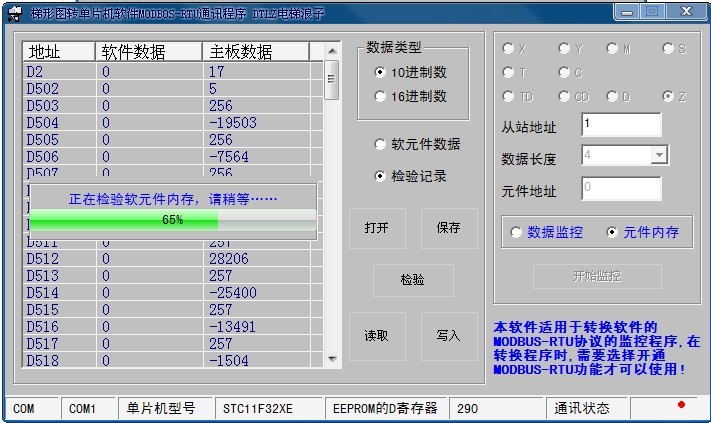Viewport: 711px width, 423px height.
Task: Click the 地址 column header
Action: pyautogui.click(x=58, y=52)
